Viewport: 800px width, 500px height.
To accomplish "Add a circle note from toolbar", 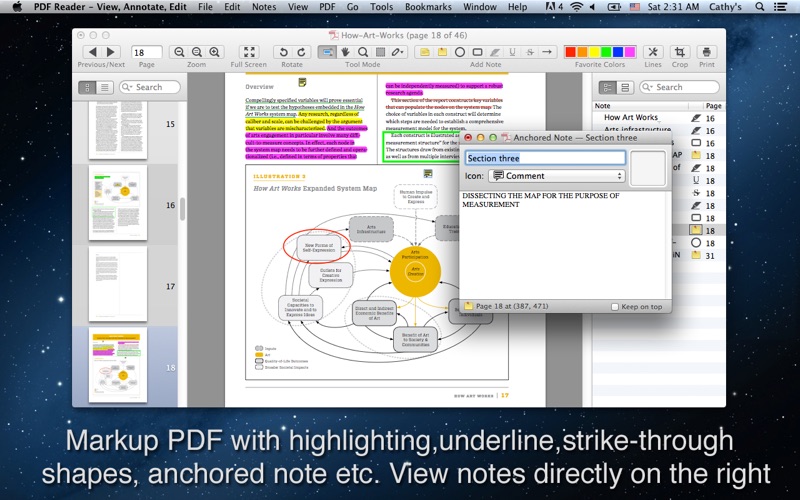I will [460, 52].
